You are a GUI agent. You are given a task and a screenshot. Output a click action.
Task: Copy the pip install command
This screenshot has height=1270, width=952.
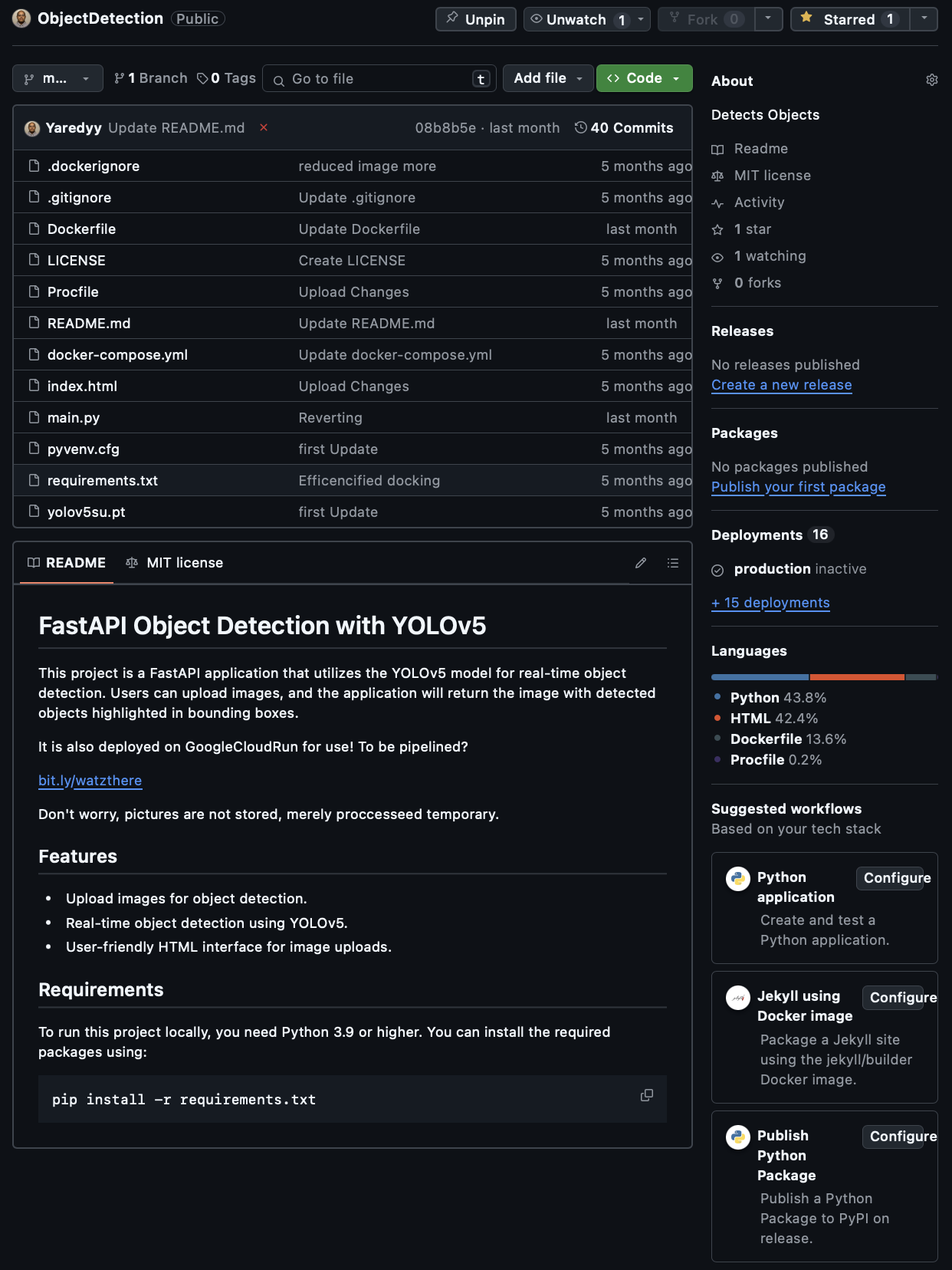647,1095
